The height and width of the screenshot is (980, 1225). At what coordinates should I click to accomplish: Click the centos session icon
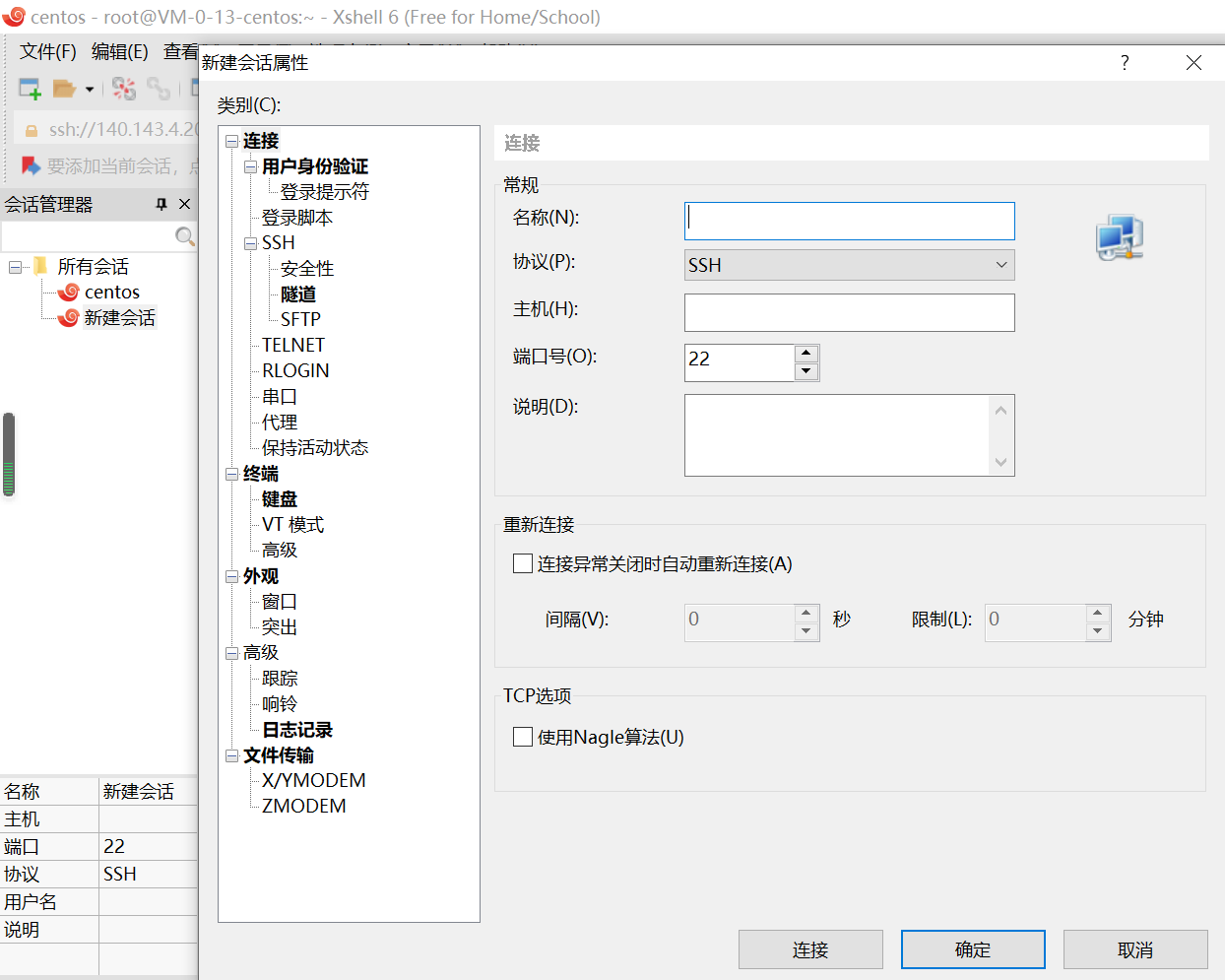[x=69, y=292]
